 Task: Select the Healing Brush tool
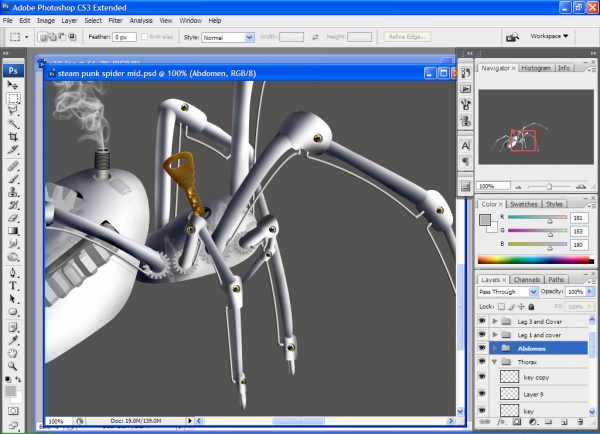[13, 166]
